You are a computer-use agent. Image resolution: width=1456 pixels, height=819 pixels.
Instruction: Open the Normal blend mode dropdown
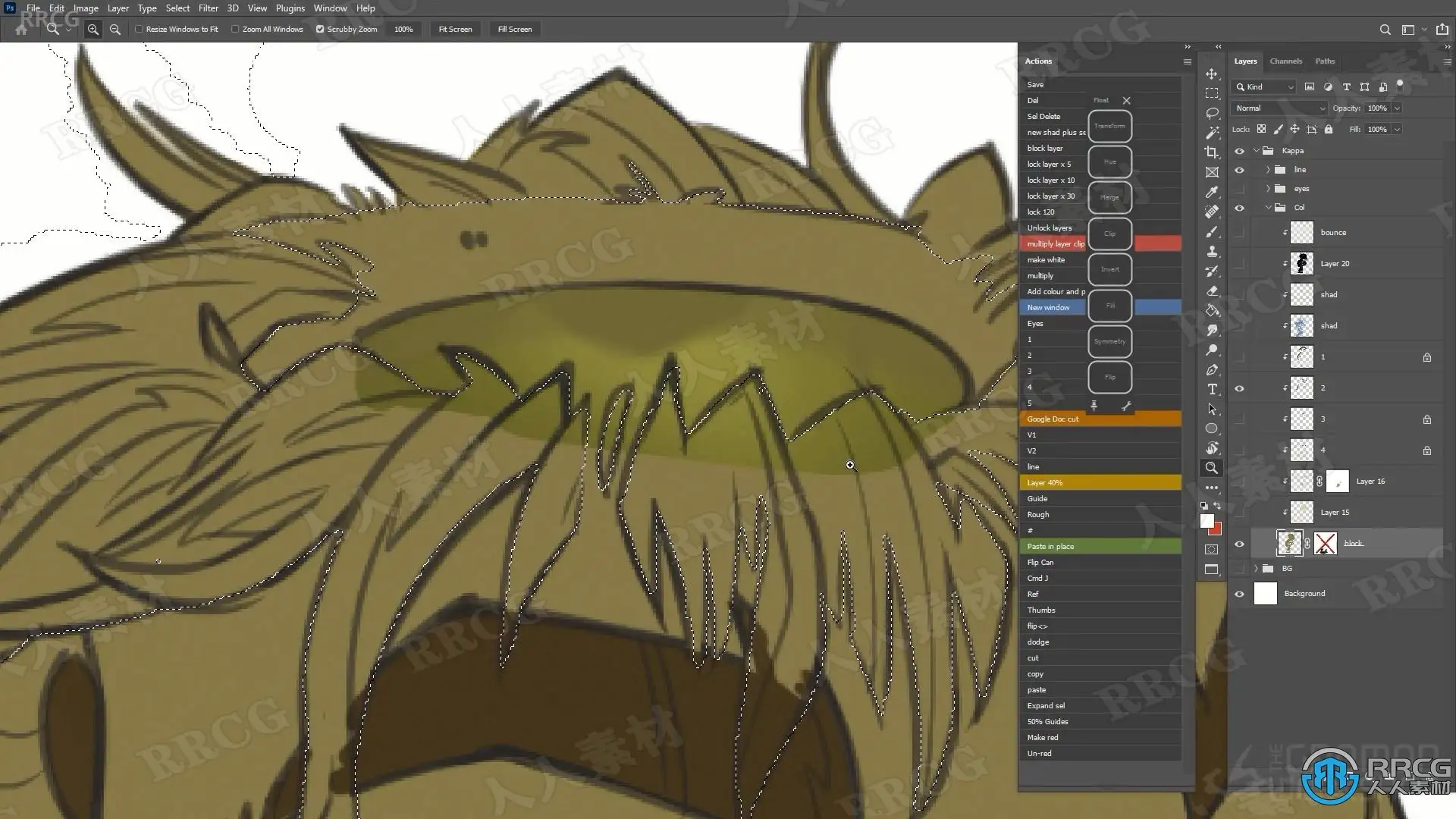pos(1280,108)
